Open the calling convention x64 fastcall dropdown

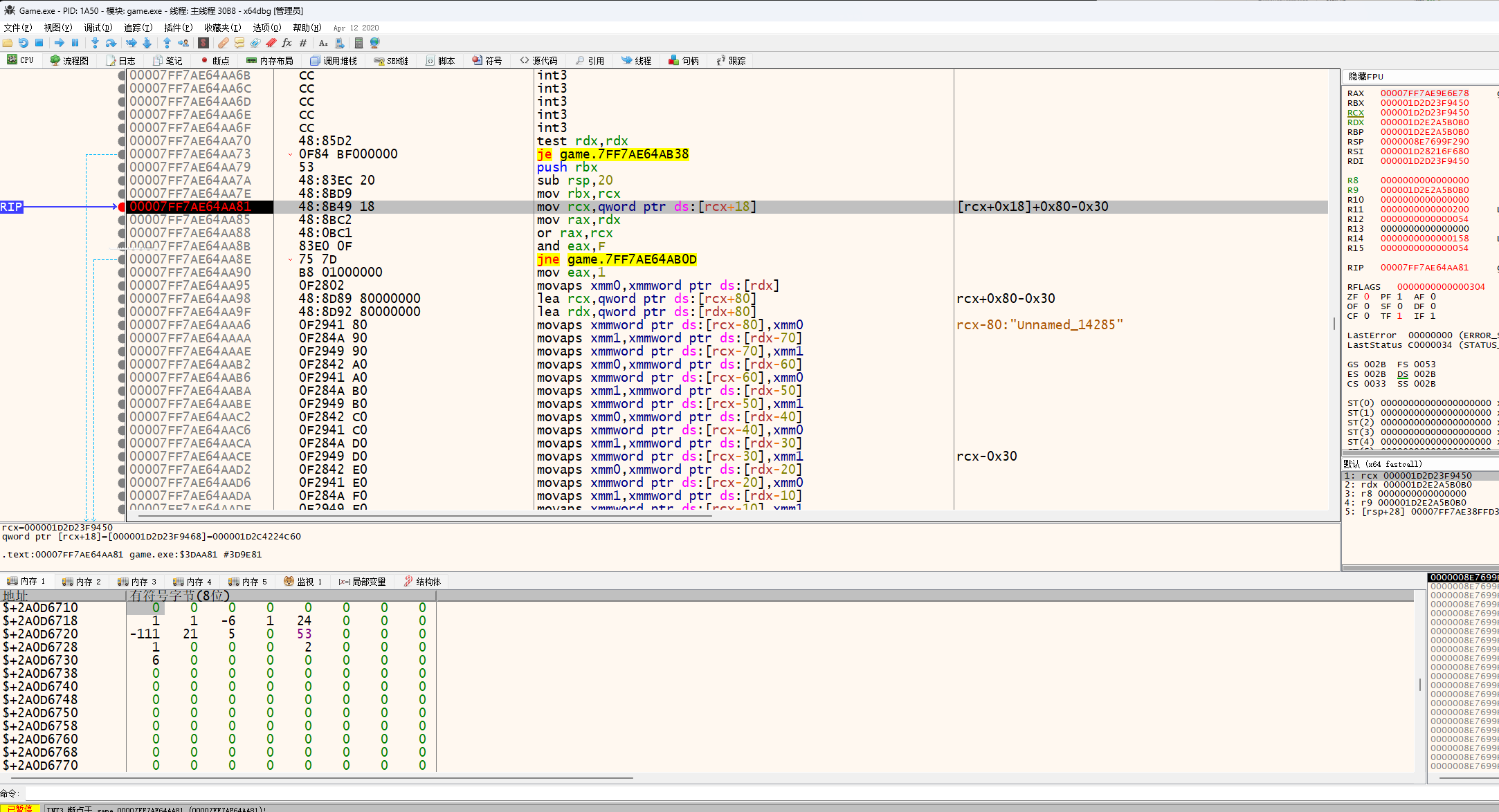[x=1383, y=464]
